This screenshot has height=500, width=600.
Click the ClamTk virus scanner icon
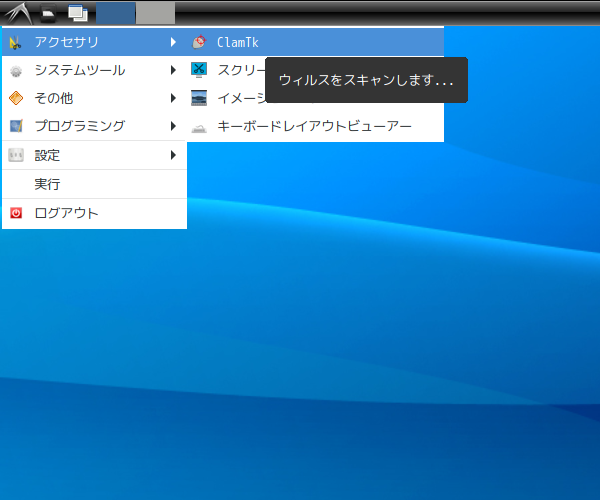pyautogui.click(x=199, y=42)
